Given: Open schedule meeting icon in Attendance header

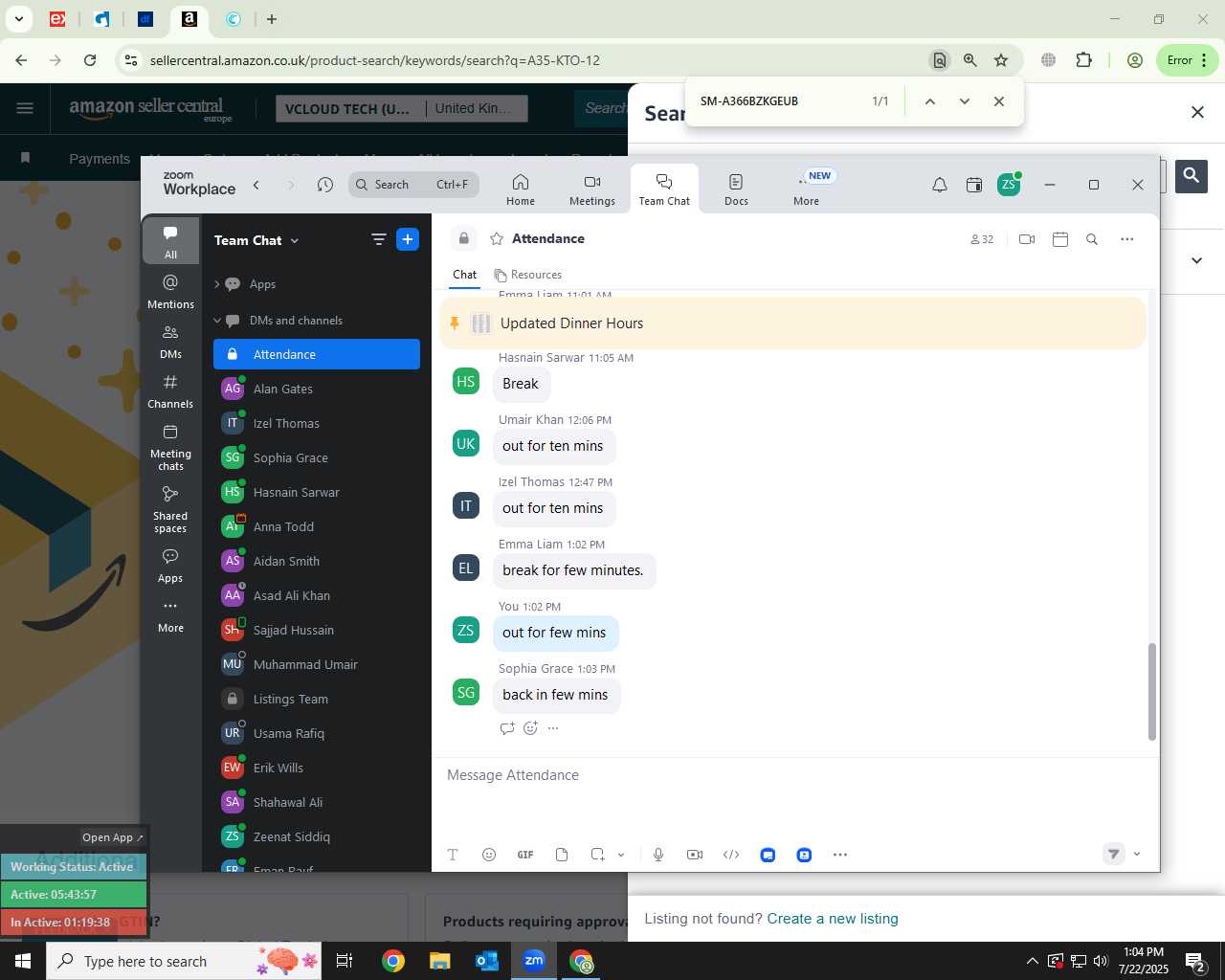Looking at the screenshot, I should point(1060,239).
